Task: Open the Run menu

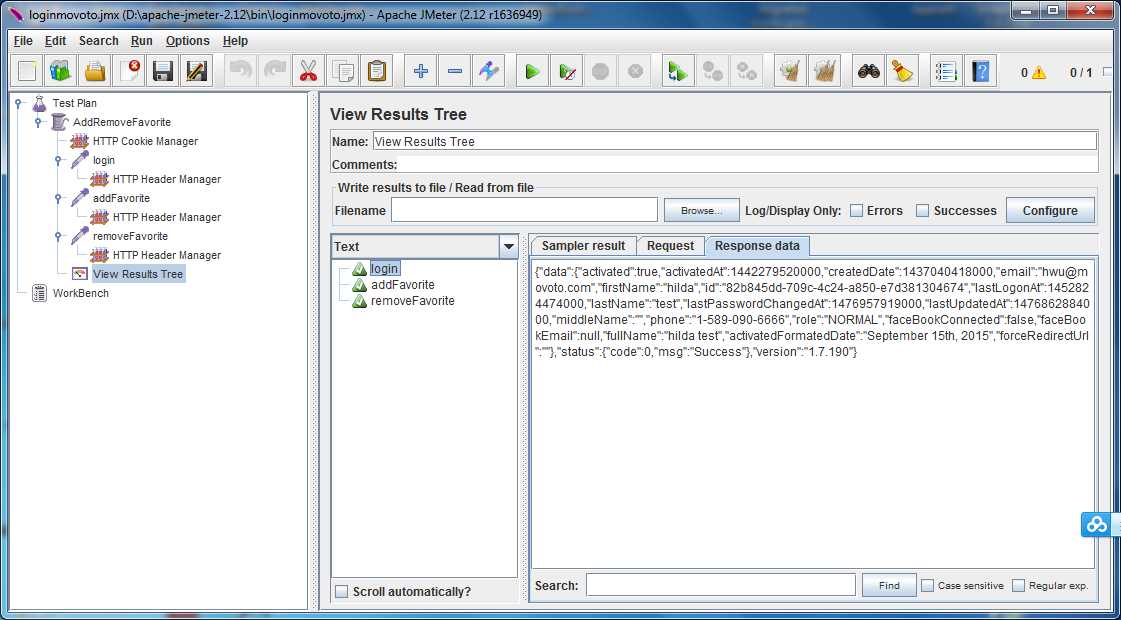Action: (x=142, y=41)
